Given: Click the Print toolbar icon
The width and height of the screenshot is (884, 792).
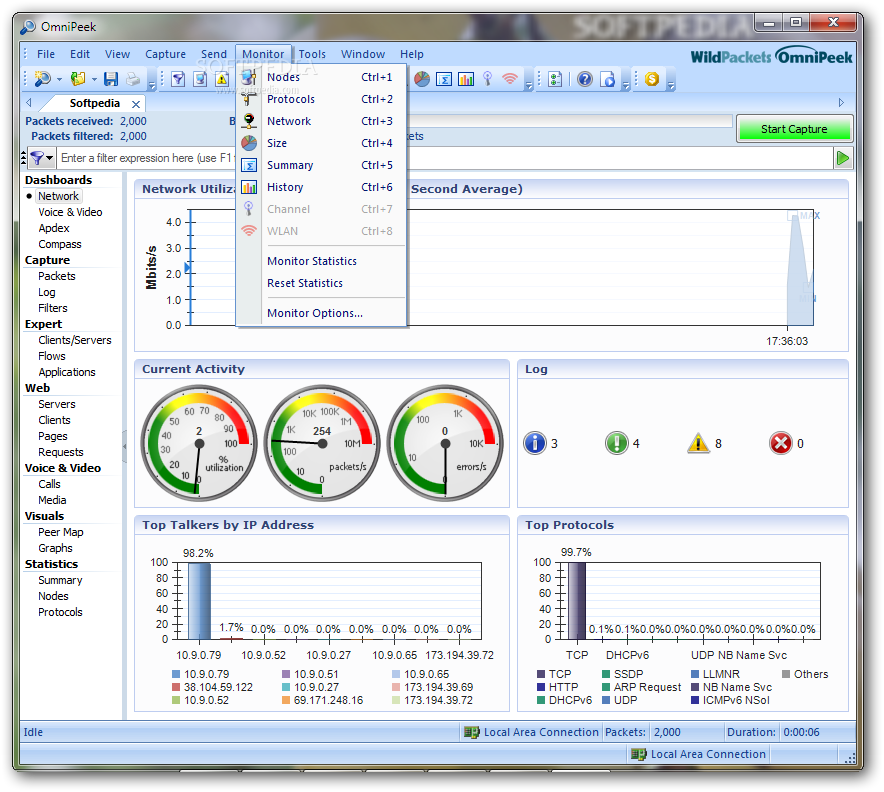Looking at the screenshot, I should tap(133, 79).
